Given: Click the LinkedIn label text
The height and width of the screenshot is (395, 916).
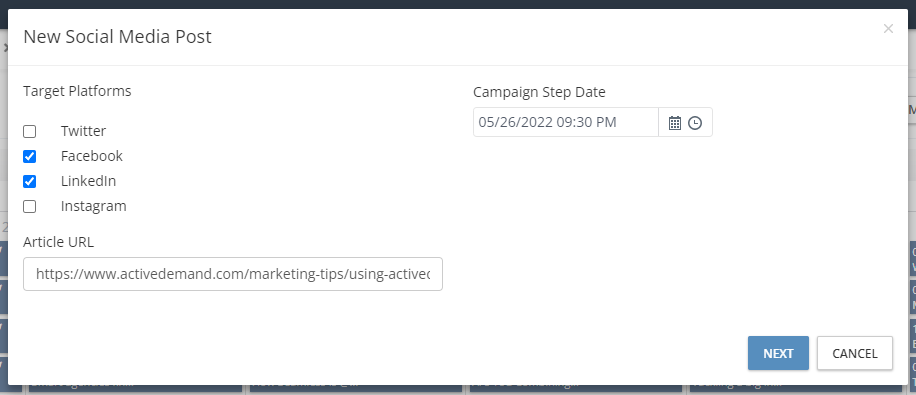Looking at the screenshot, I should (x=88, y=181).
